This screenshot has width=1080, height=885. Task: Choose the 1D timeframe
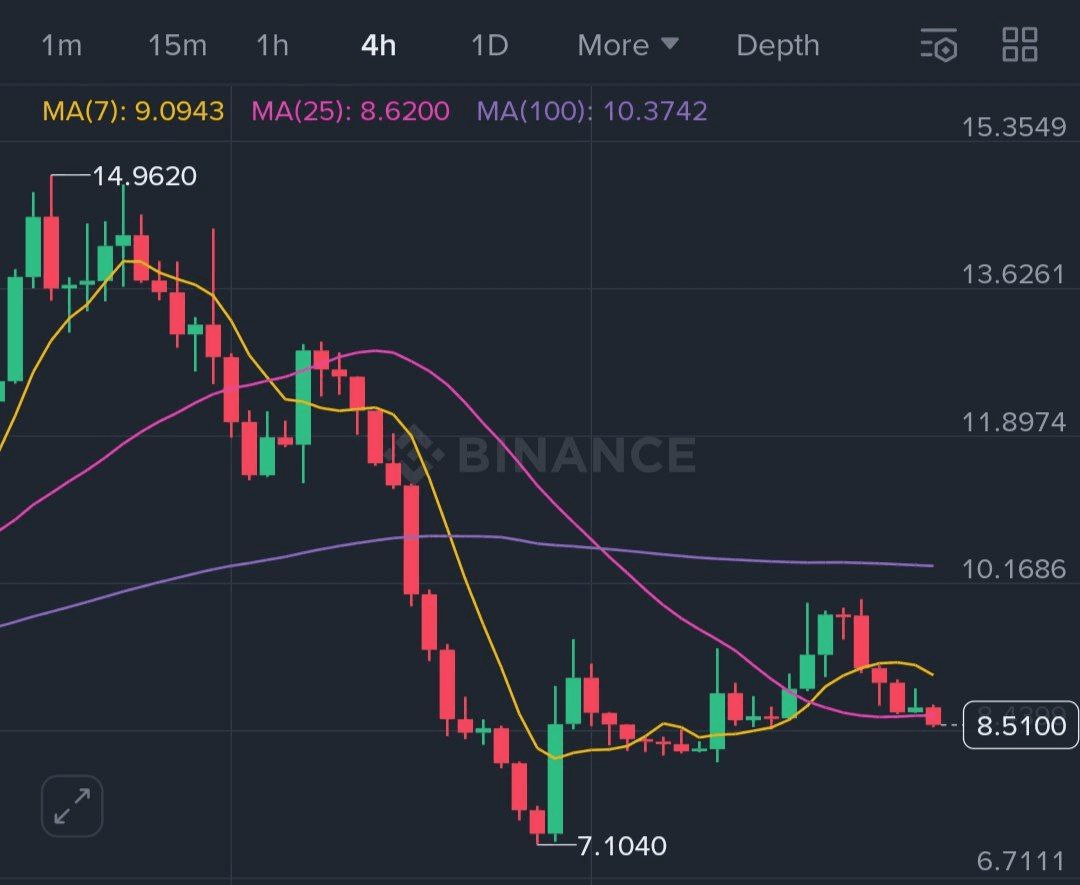(x=490, y=46)
